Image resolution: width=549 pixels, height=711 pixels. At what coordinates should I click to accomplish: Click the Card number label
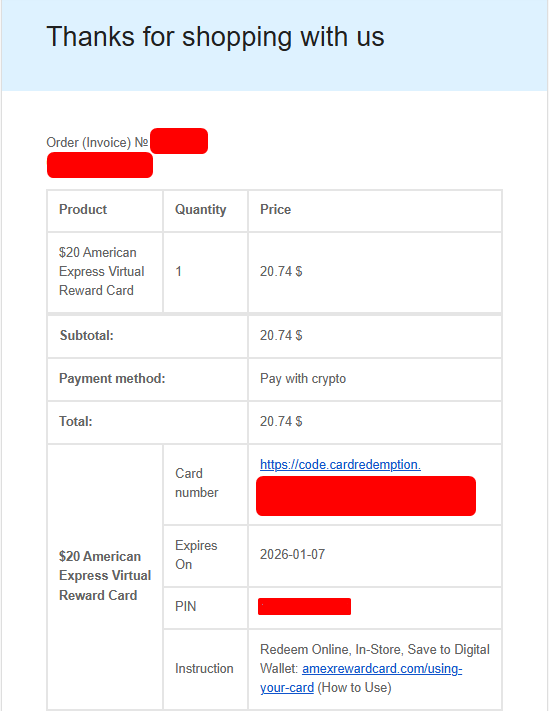(197, 483)
